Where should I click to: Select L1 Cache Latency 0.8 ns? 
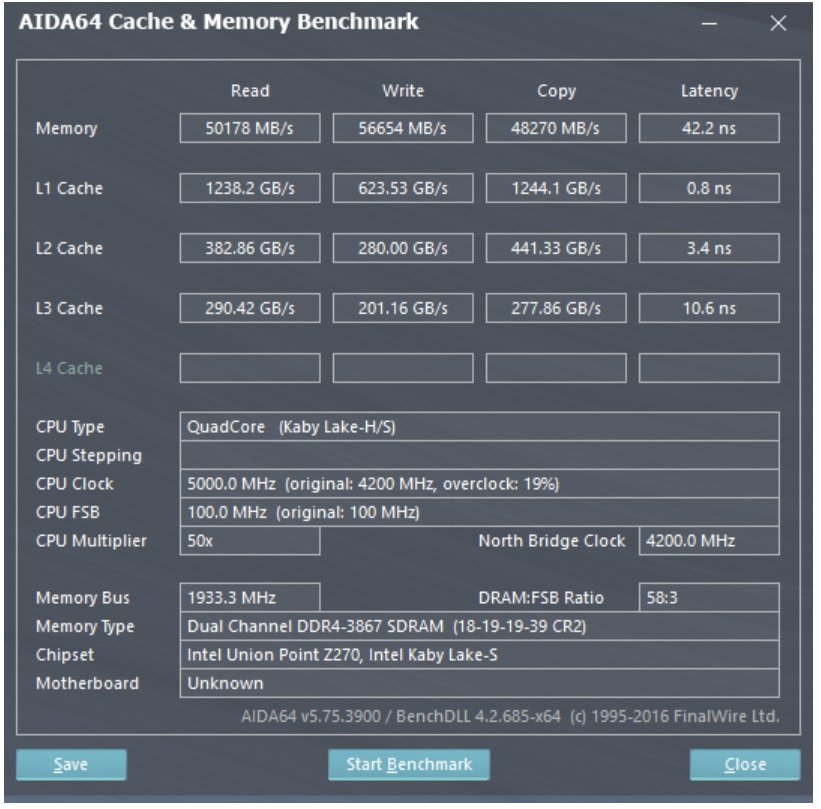coord(709,188)
